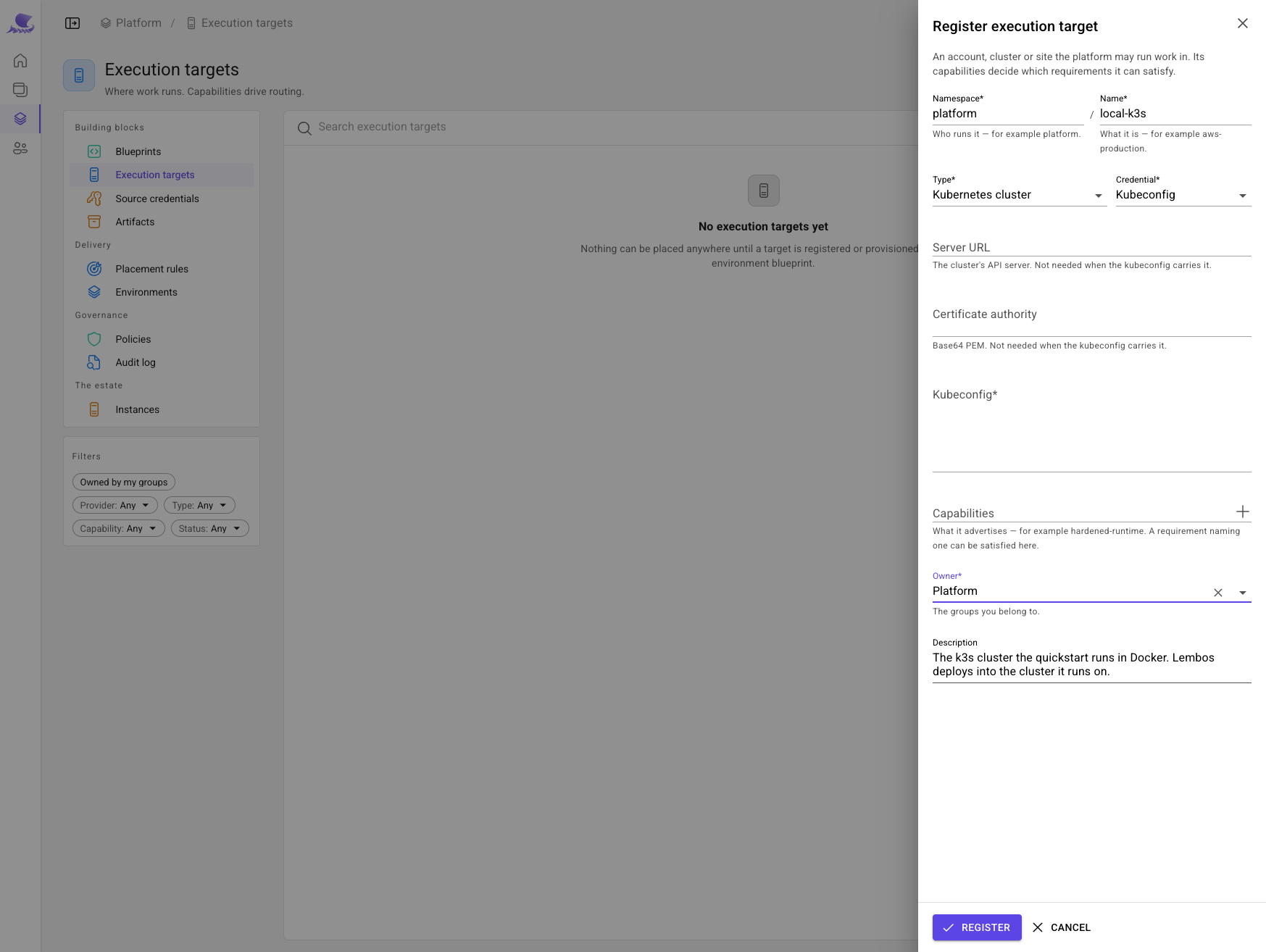This screenshot has width=1266, height=952.
Task: Go to Placement rules
Action: (162, 269)
